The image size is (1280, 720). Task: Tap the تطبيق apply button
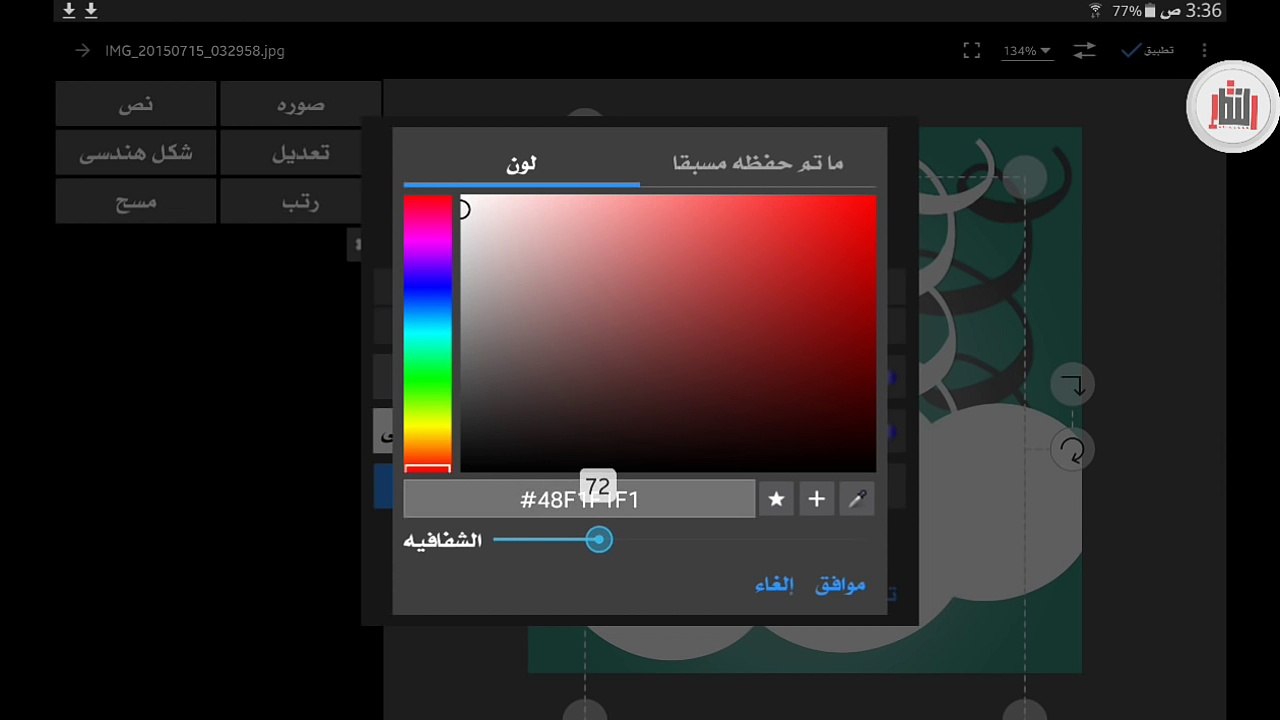click(x=1147, y=50)
